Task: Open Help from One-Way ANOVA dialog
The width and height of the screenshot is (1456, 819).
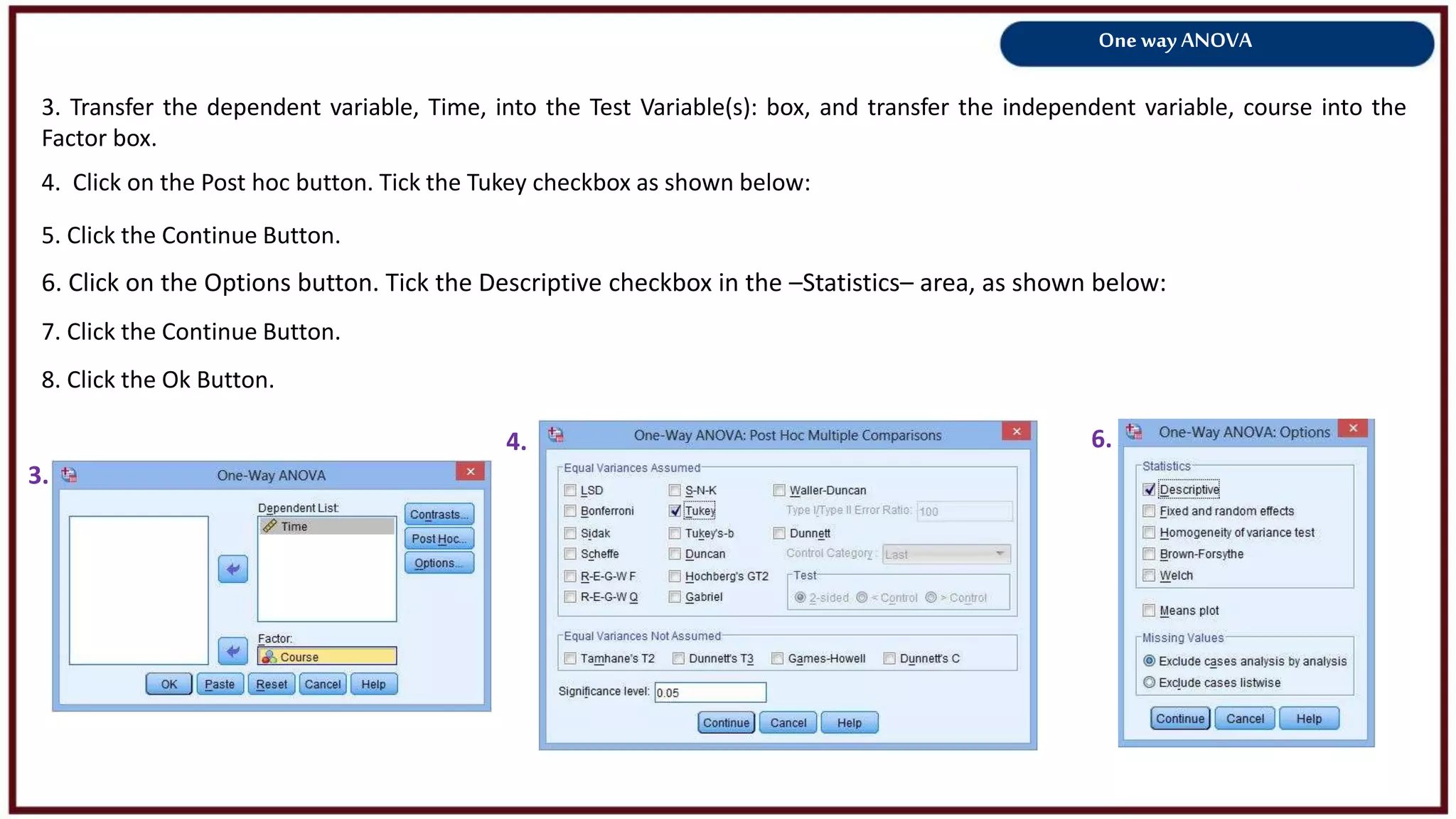Action: point(373,684)
